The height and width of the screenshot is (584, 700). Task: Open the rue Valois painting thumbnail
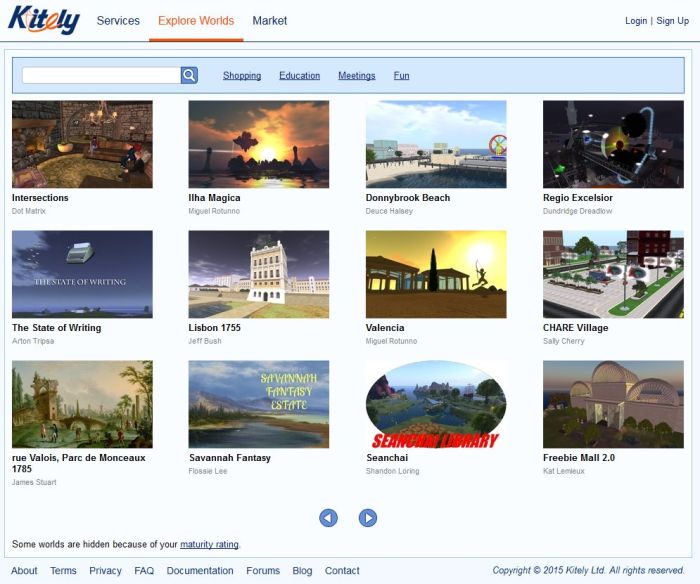pyautogui.click(x=82, y=404)
